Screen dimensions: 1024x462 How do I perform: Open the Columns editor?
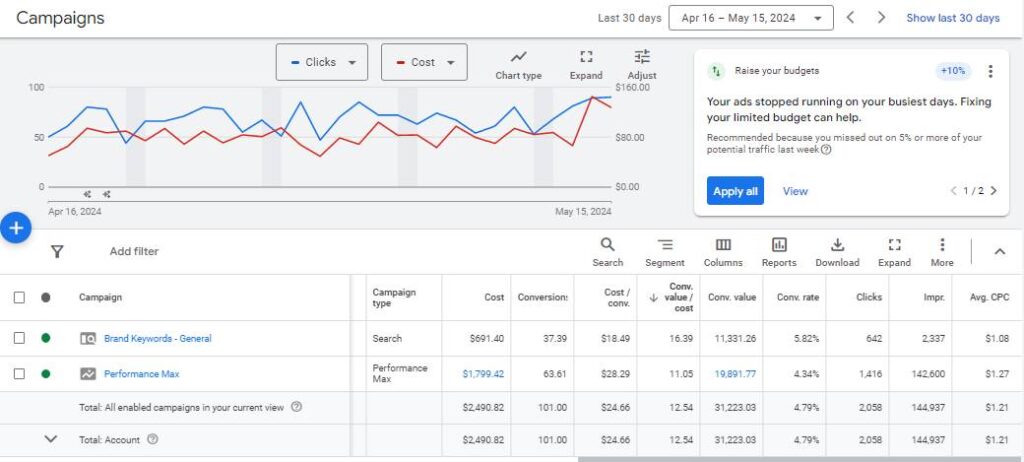point(723,252)
